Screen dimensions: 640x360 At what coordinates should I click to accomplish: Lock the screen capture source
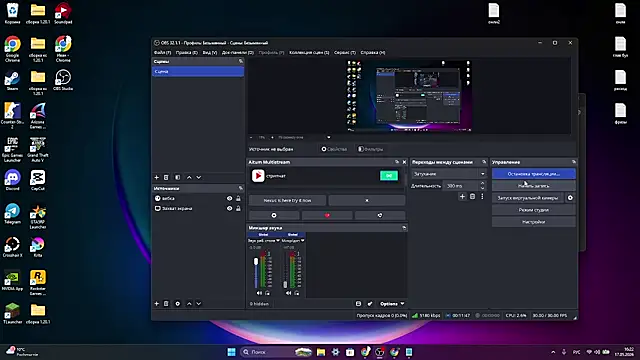238,209
